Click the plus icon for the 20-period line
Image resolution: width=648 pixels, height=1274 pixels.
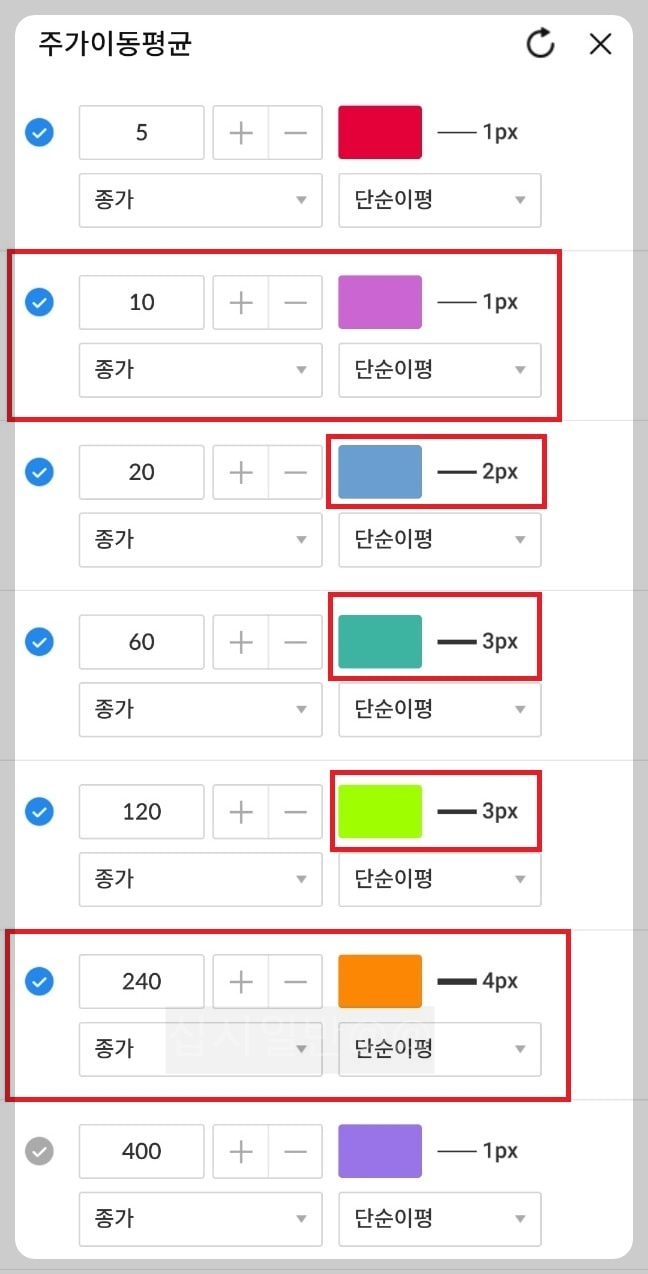240,471
